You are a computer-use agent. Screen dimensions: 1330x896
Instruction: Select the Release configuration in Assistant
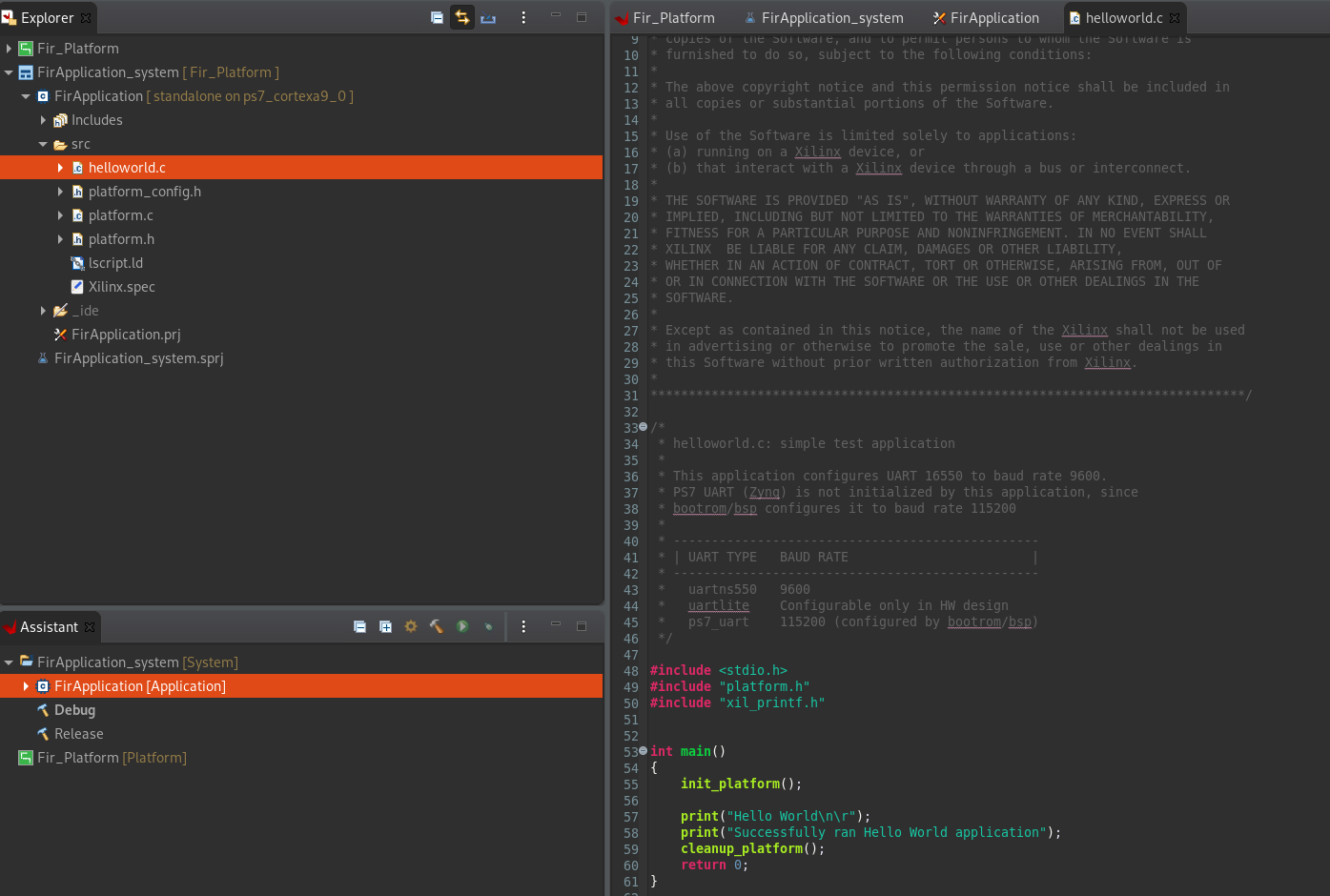point(79,734)
